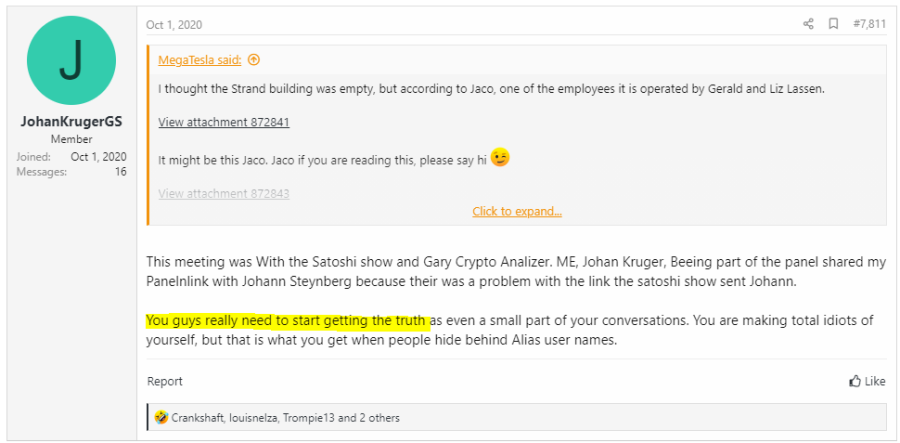Click the winking emoji in the quote
Image resolution: width=900 pixels, height=443 pixels.
(x=499, y=158)
